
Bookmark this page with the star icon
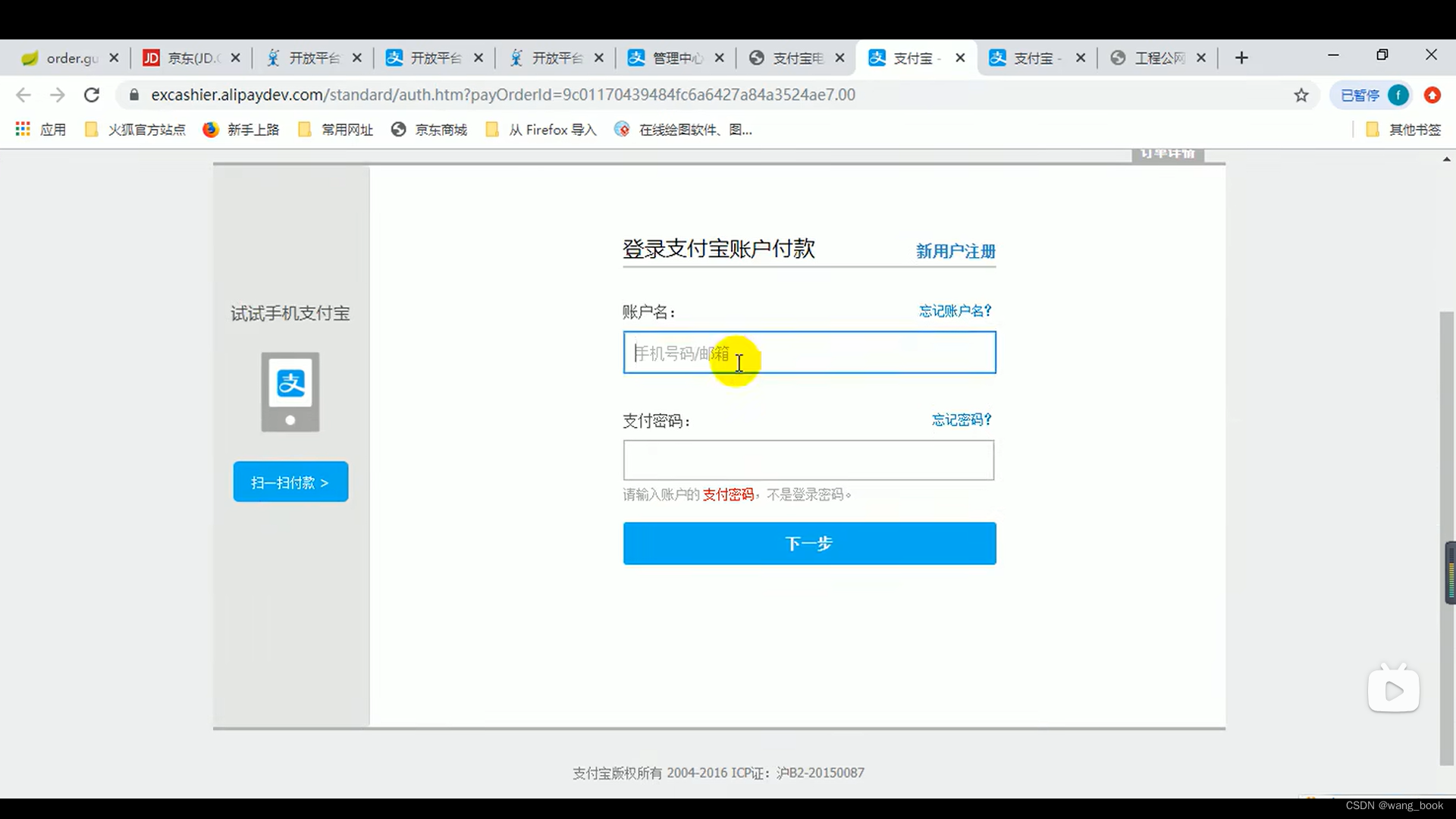[1301, 95]
